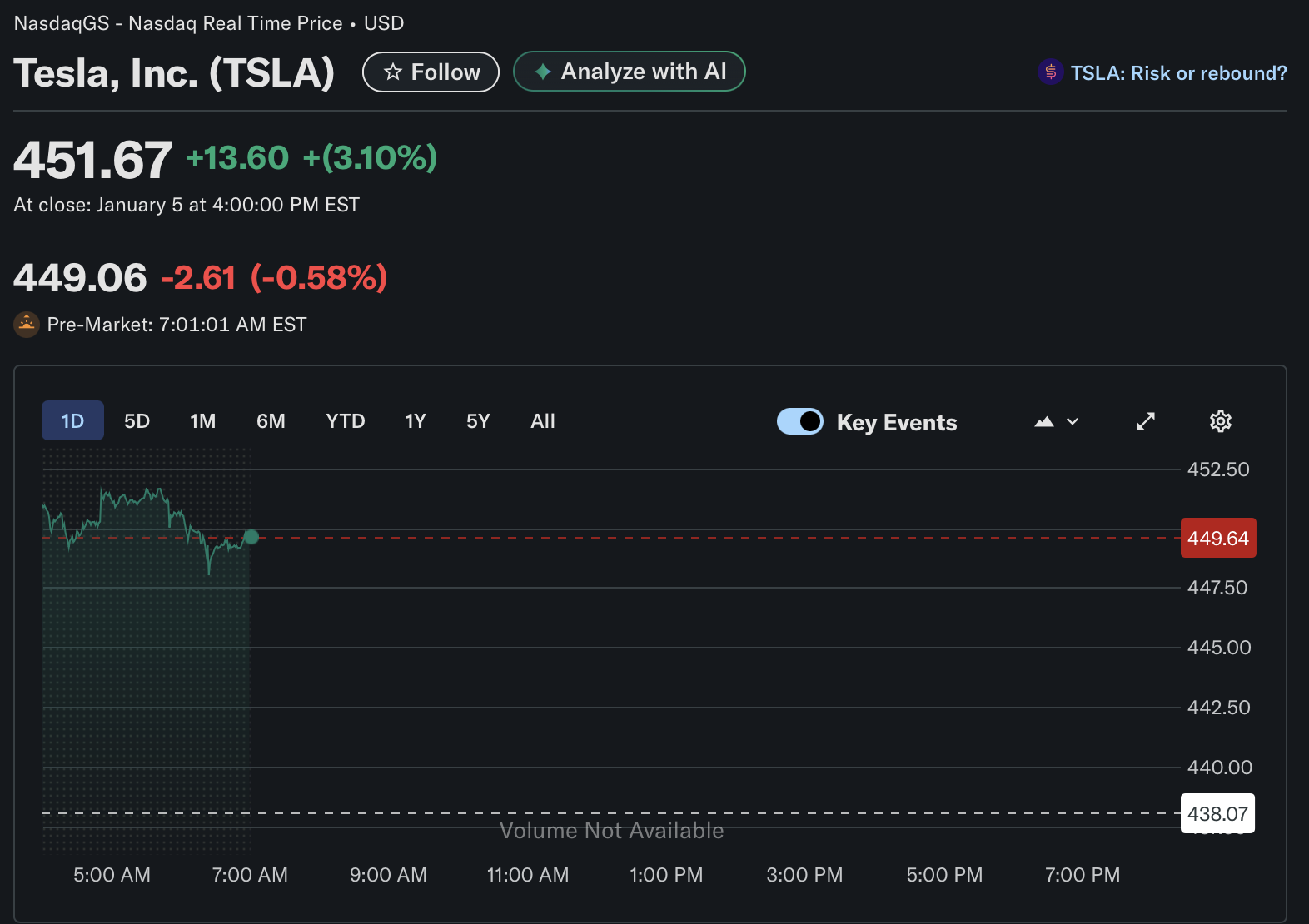Click the mountain chart type icon
The image size is (1309, 924).
pyautogui.click(x=1043, y=422)
